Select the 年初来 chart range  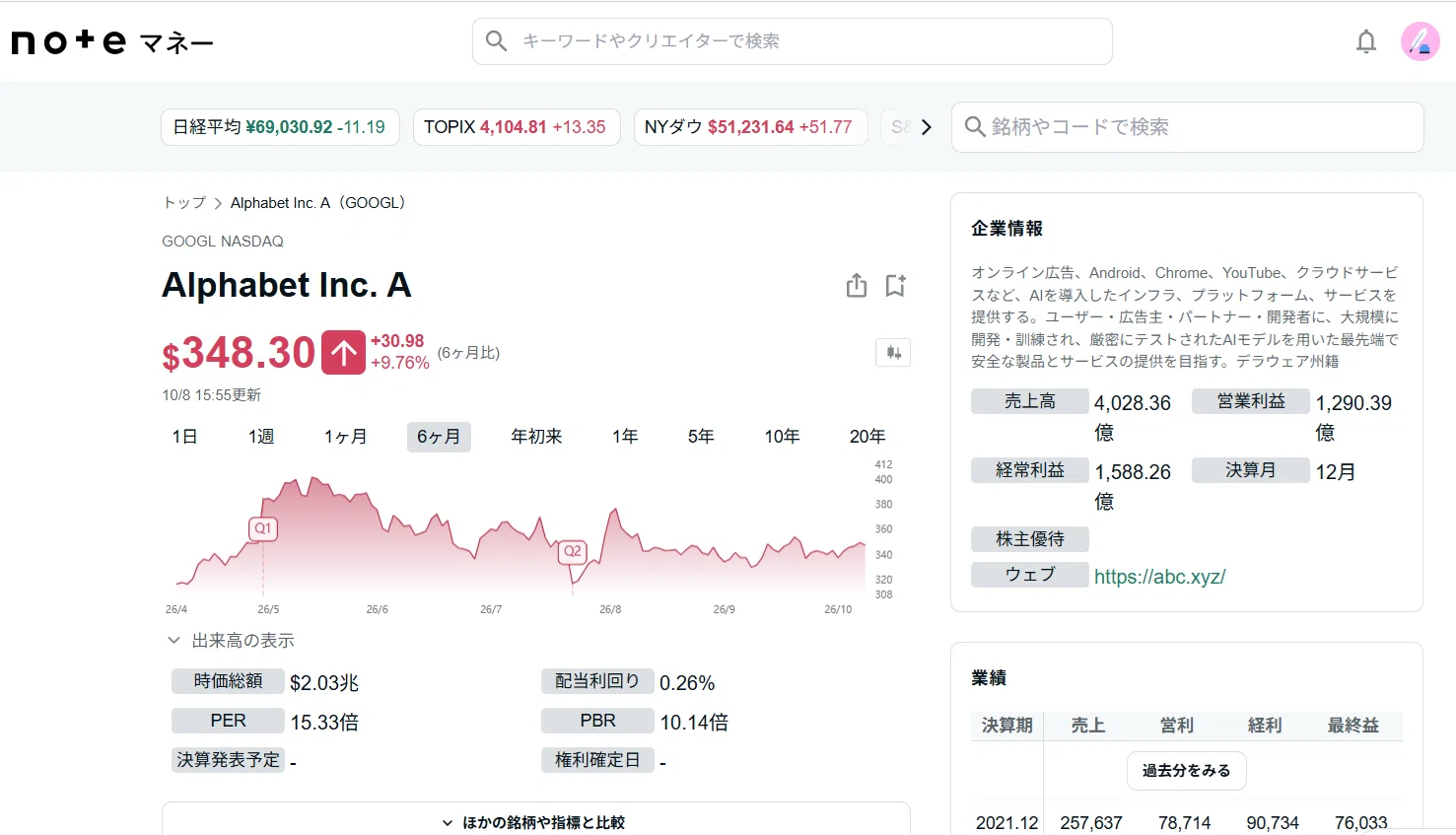pos(536,437)
